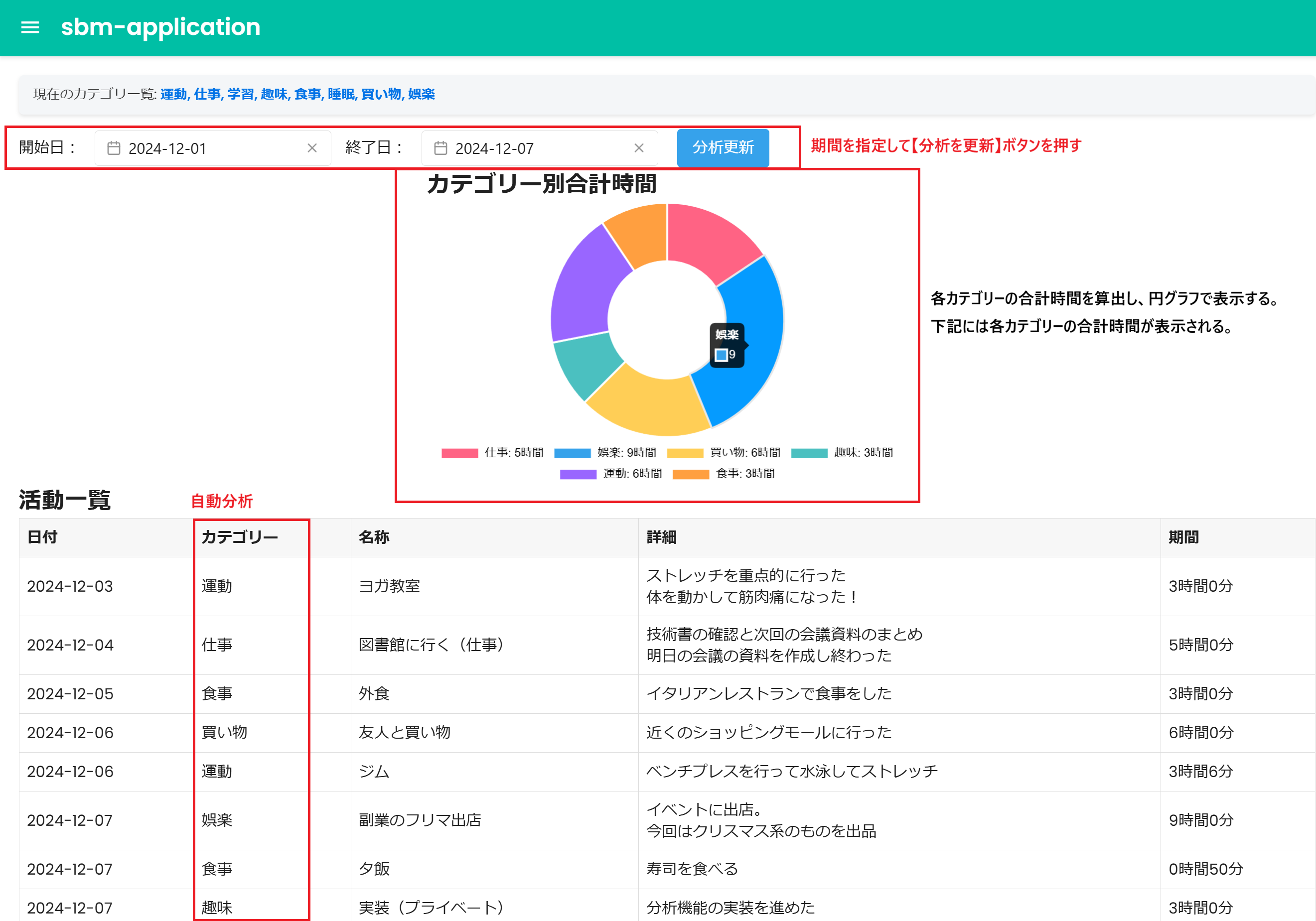Open the start date calendar picker
This screenshot has width=1316, height=921.
(x=114, y=148)
